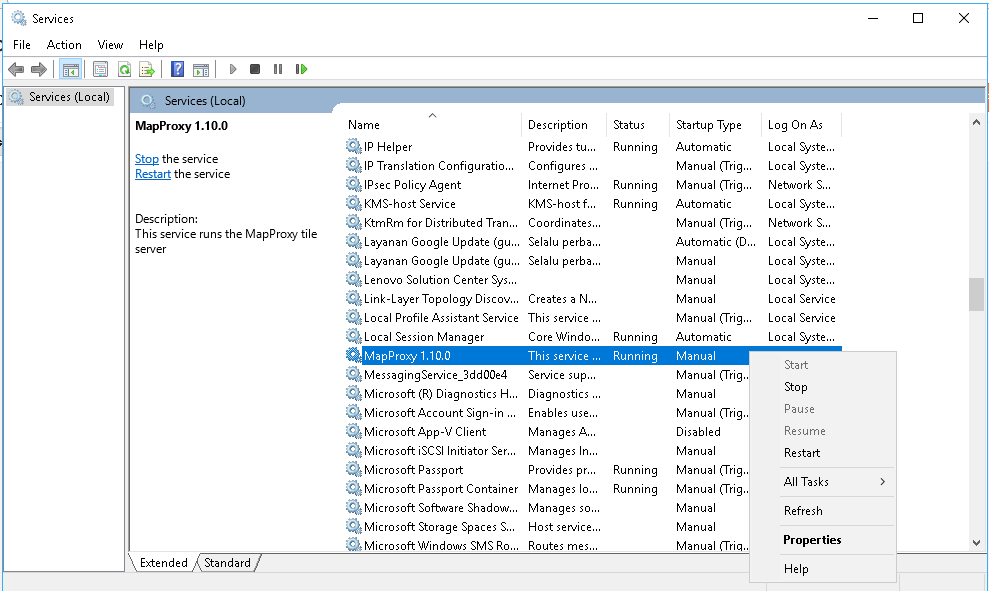The image size is (989, 591).
Task: Click Export List toolbar icon
Action: (147, 69)
